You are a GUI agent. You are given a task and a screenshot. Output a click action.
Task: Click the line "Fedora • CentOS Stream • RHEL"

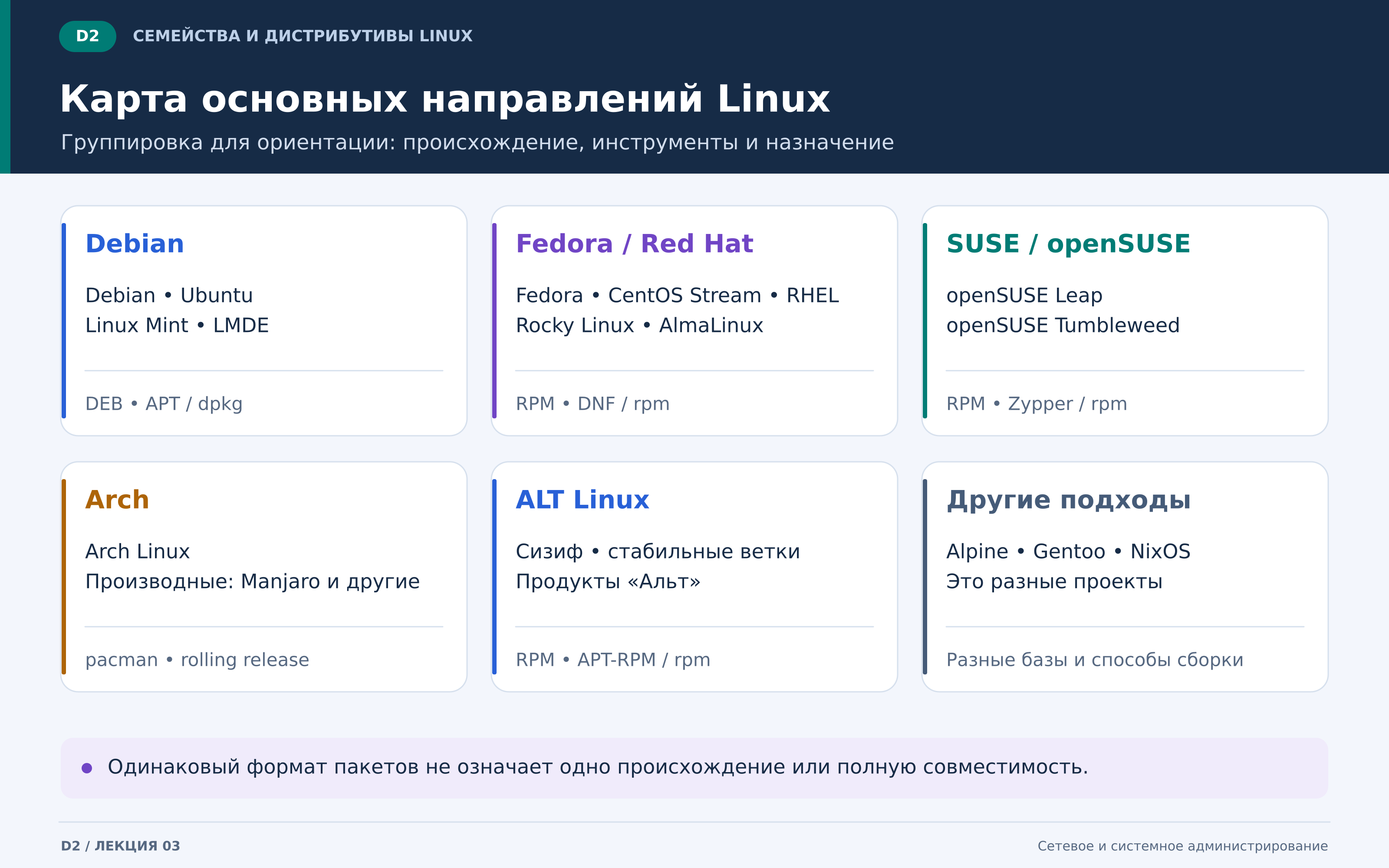tap(677, 295)
